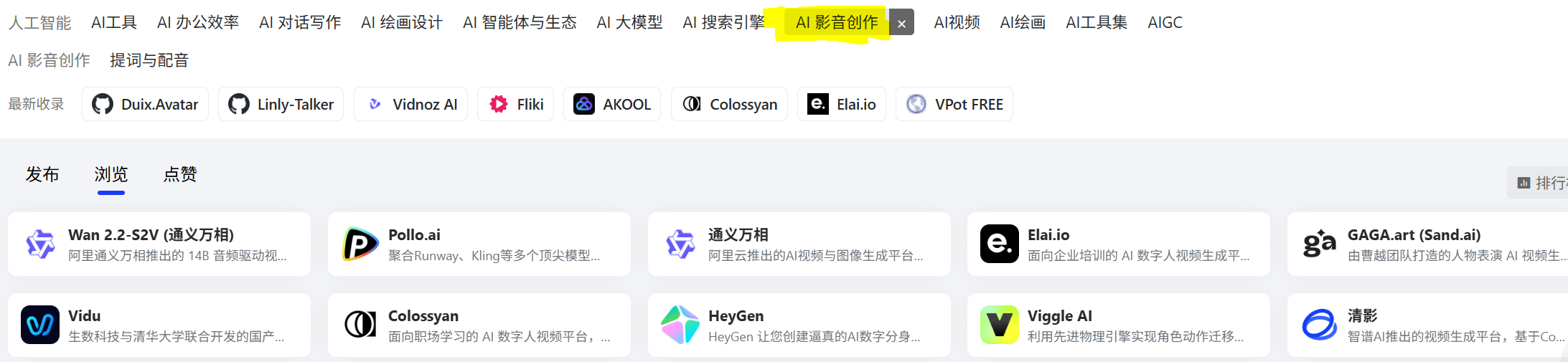The height and width of the screenshot is (362, 1568).
Task: Select the AI 对话写作 category
Action: pos(300,23)
